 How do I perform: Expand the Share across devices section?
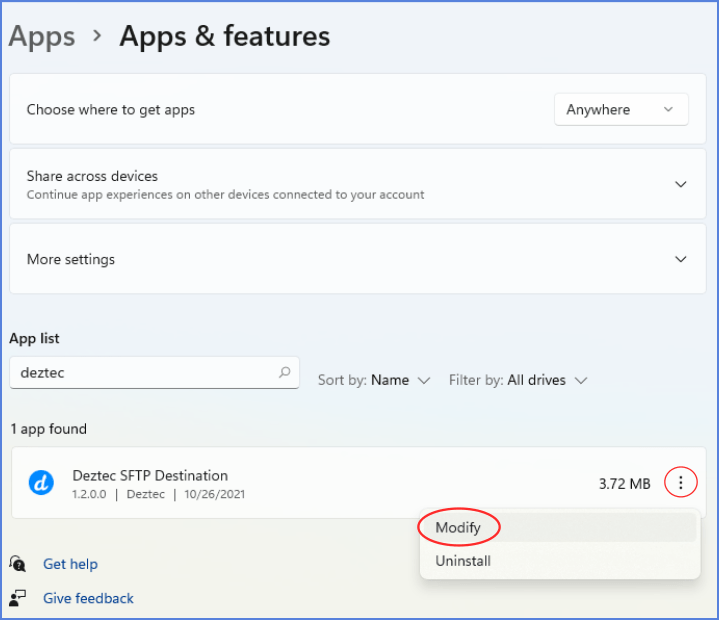(358, 184)
